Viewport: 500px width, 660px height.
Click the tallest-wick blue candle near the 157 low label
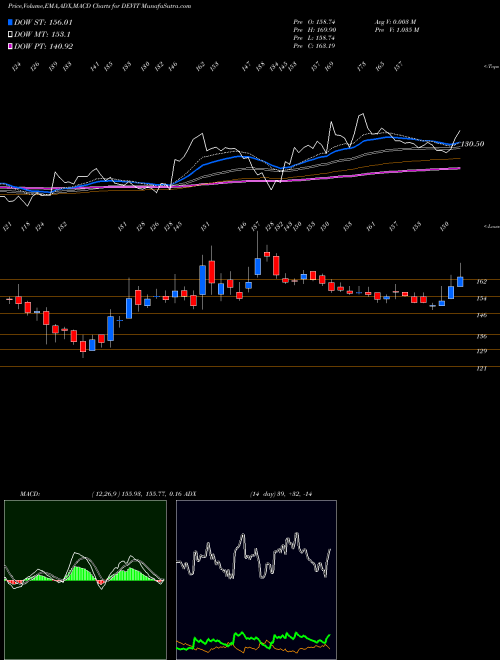coord(258,266)
